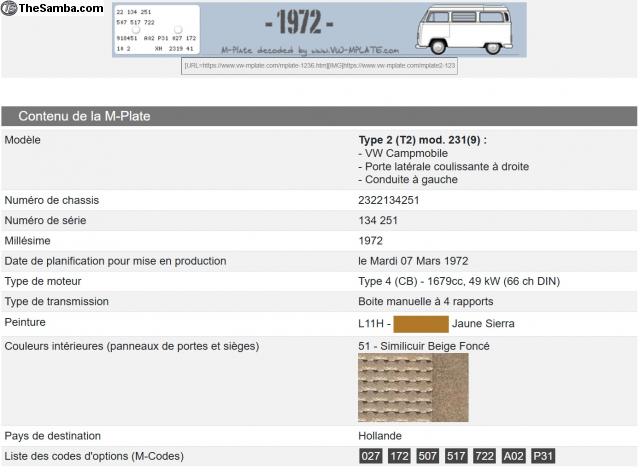Click the 'Hollande' destination country value
This screenshot has width=640, height=475.
(x=380, y=436)
